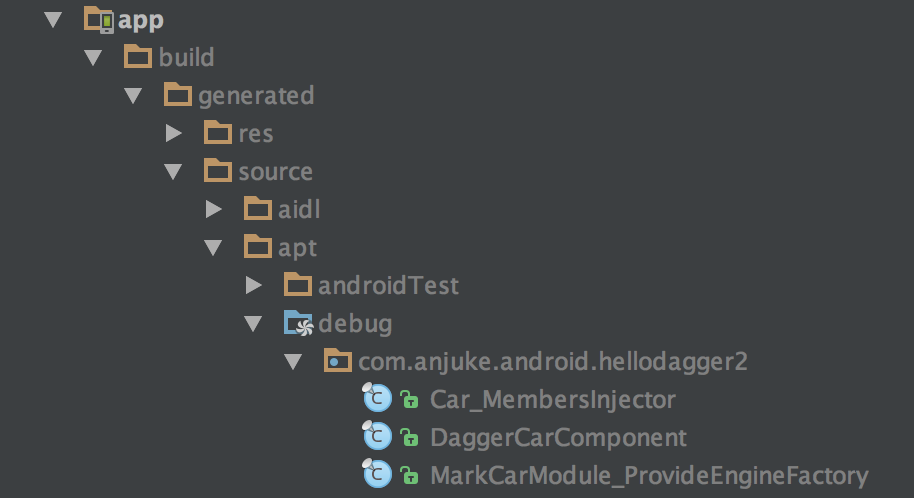Image resolution: width=914 pixels, height=498 pixels.
Task: Expand the androidTest folder arrow
Action: tap(254, 285)
